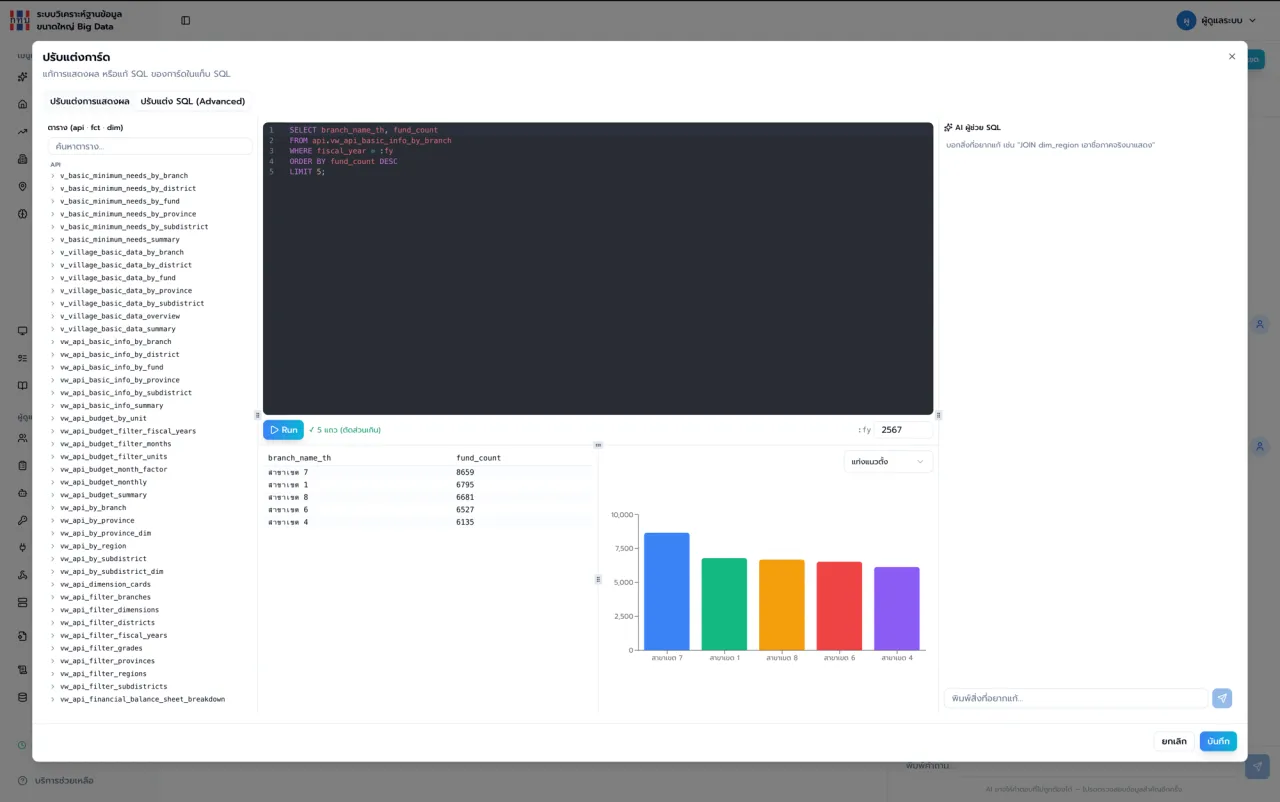Image resolution: width=1280 pixels, height=802 pixels.
Task: Expand vw_api_dimension_cards chevron
Action: 53,584
